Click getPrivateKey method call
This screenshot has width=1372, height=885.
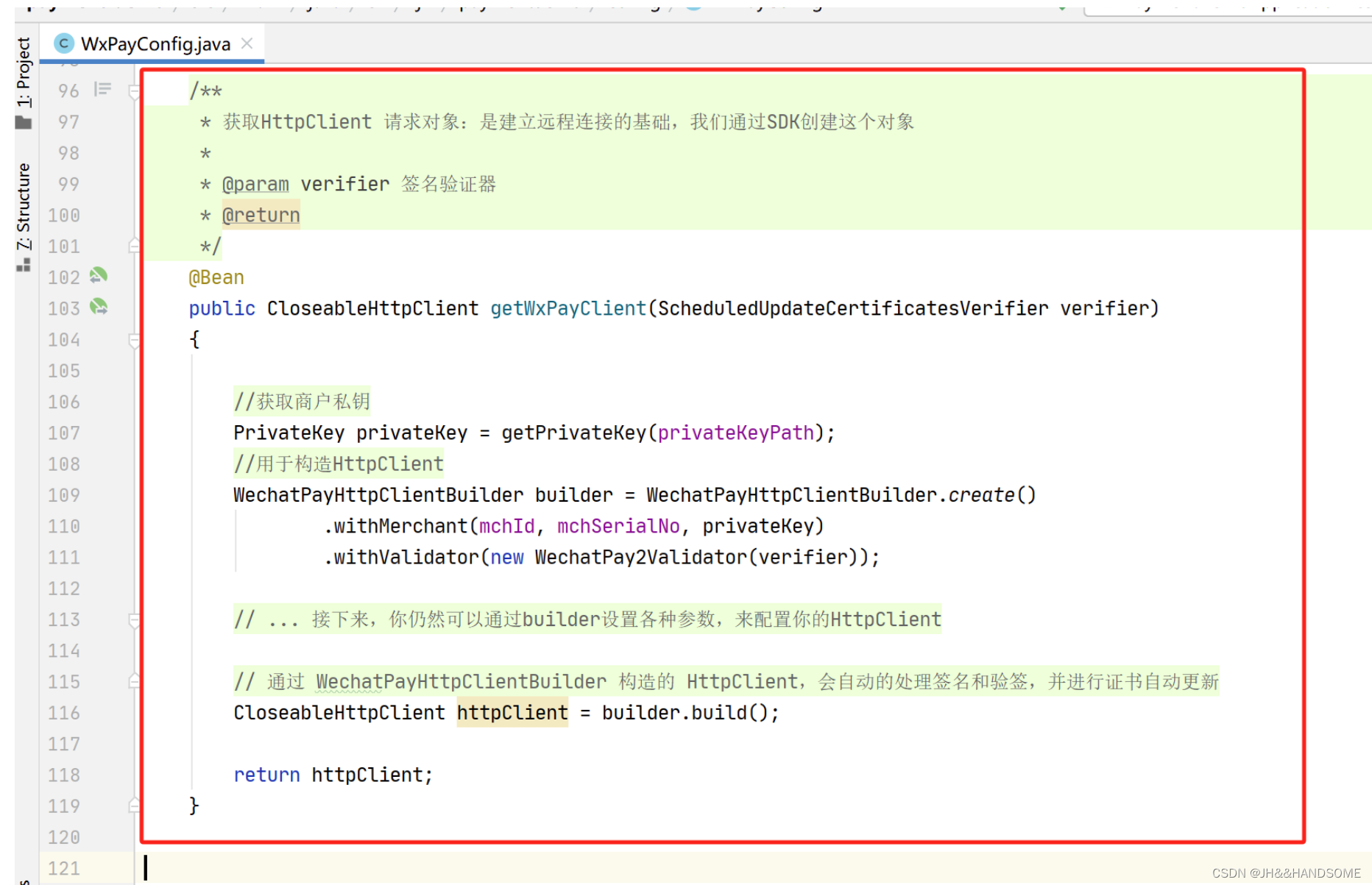click(574, 433)
